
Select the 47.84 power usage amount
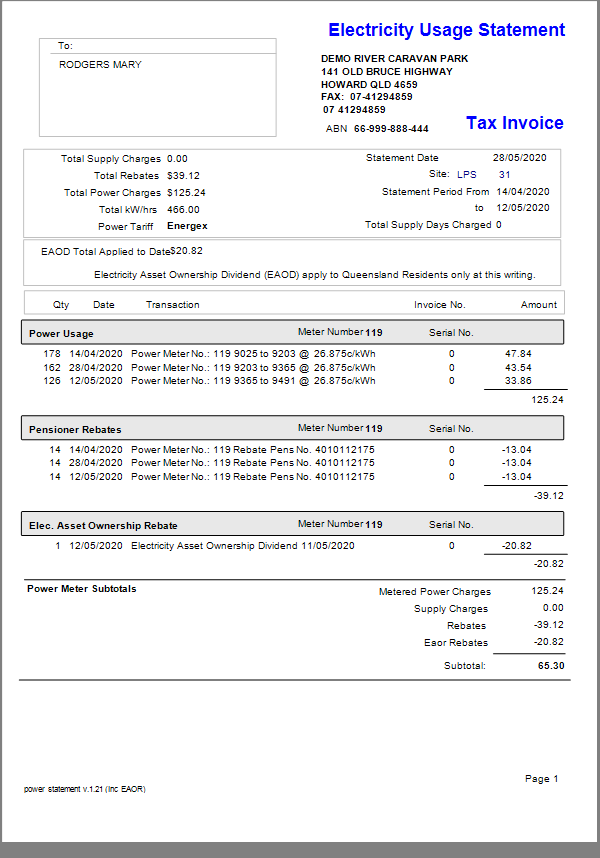pyautogui.click(x=518, y=354)
